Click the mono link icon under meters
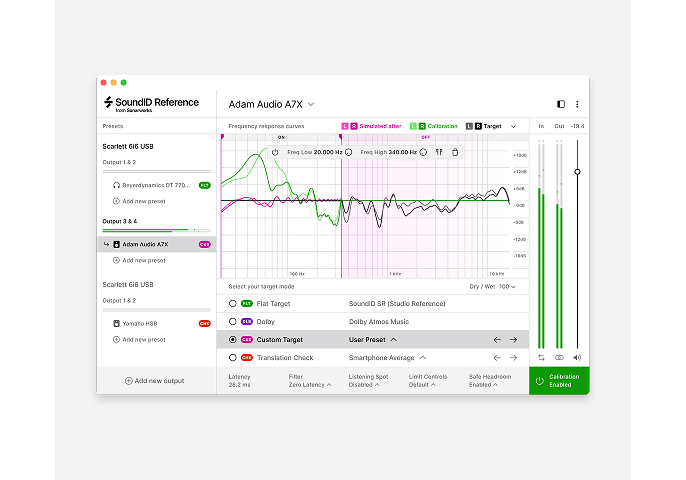The height and width of the screenshot is (480, 686). coord(559,357)
